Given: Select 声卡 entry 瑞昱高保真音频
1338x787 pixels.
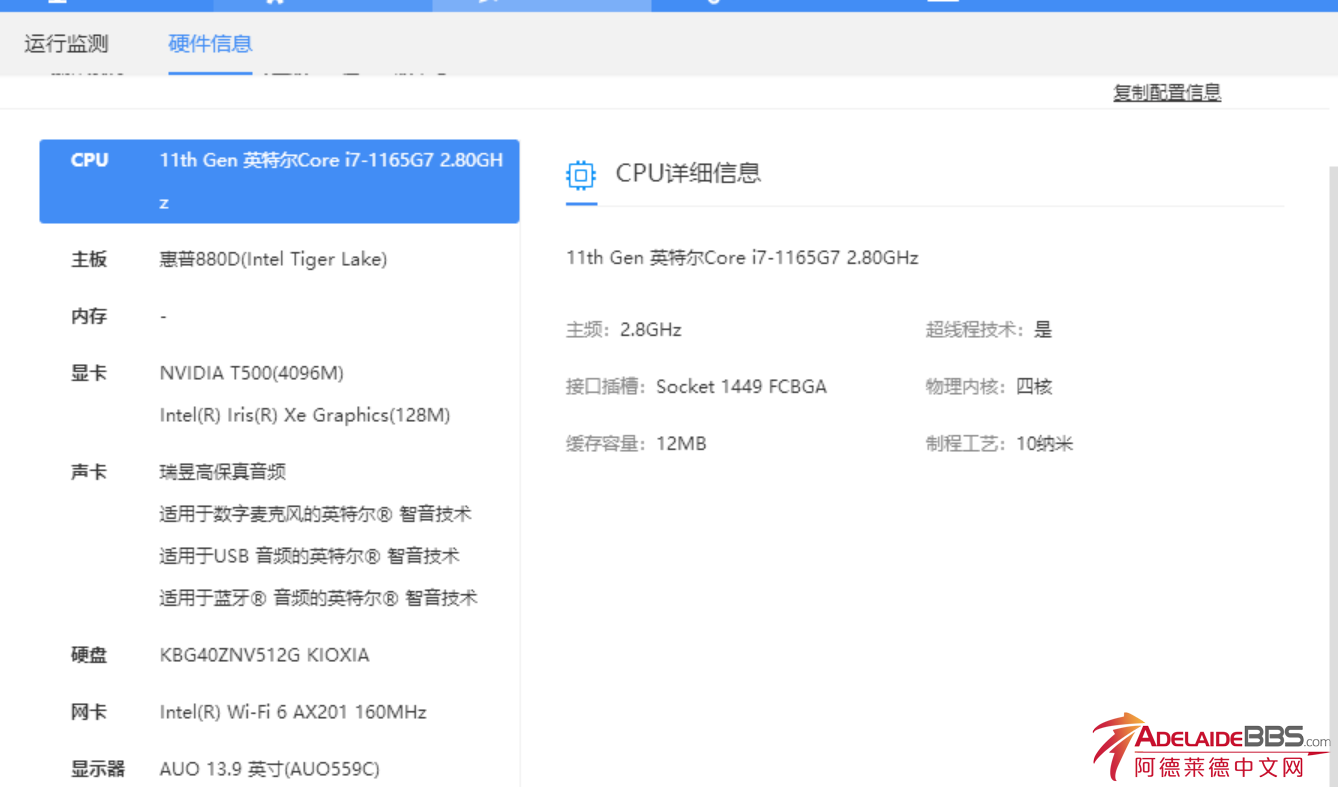Looking at the screenshot, I should coord(223,472).
